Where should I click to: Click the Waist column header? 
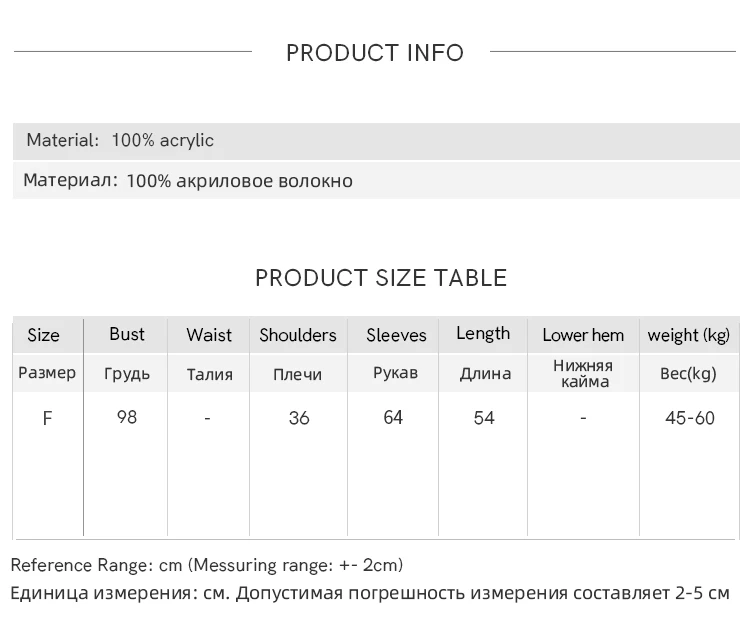[x=209, y=335]
